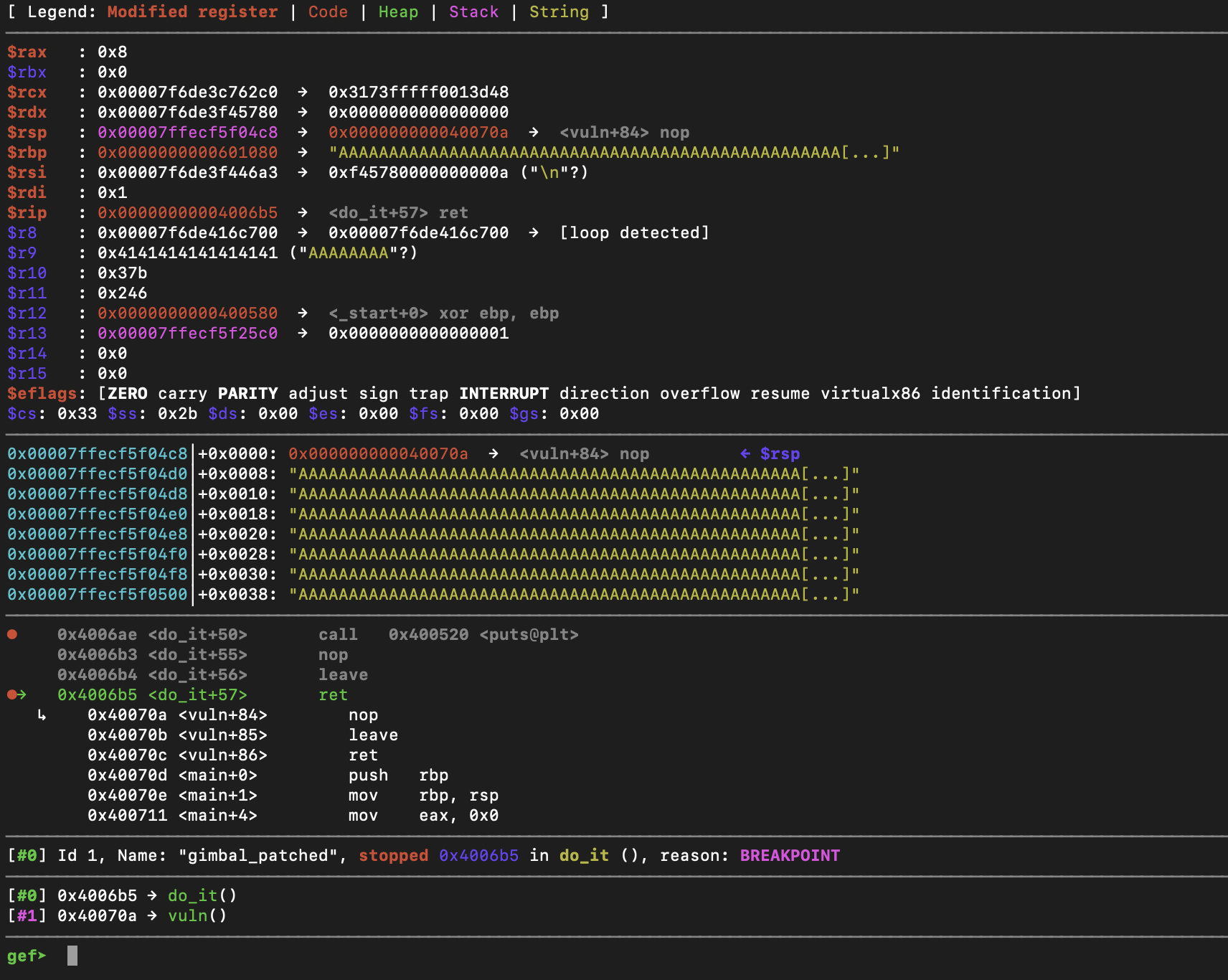Click the '[loop detected]' text in r8 row

point(634,232)
